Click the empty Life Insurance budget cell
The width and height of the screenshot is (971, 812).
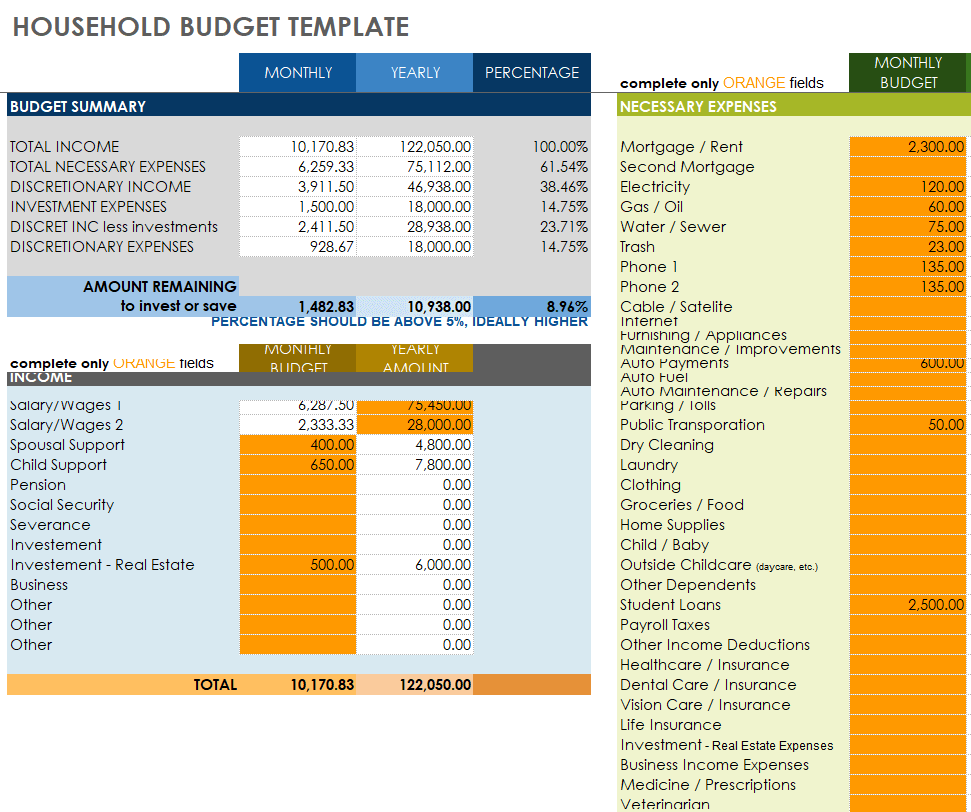(907, 725)
